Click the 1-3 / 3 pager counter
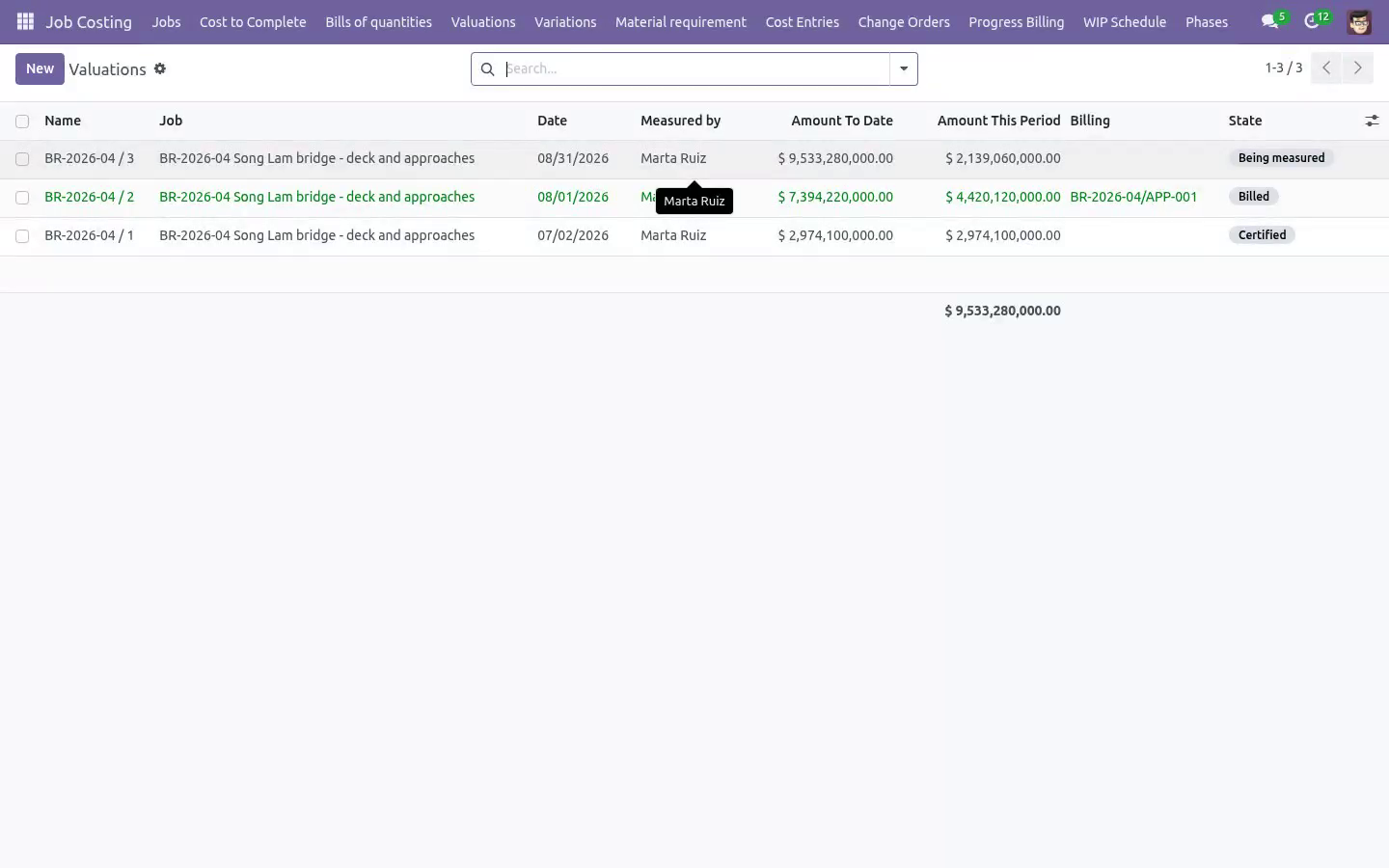Image resolution: width=1389 pixels, height=868 pixels. click(1284, 68)
